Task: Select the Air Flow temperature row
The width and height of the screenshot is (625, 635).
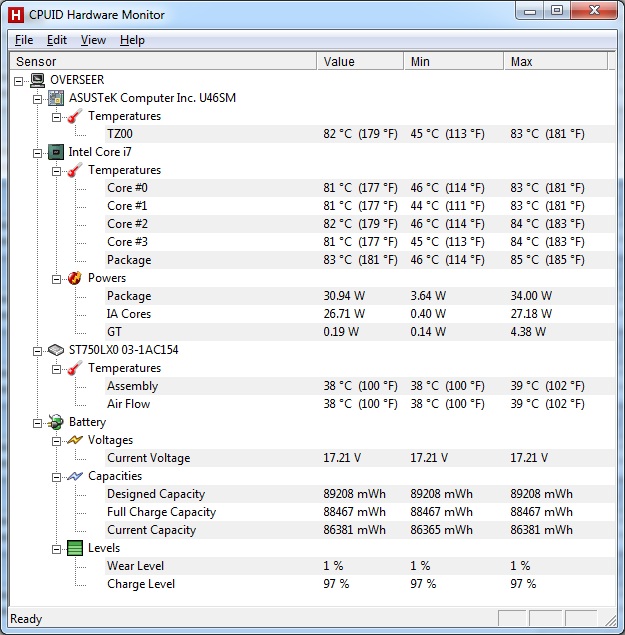Action: coord(360,404)
